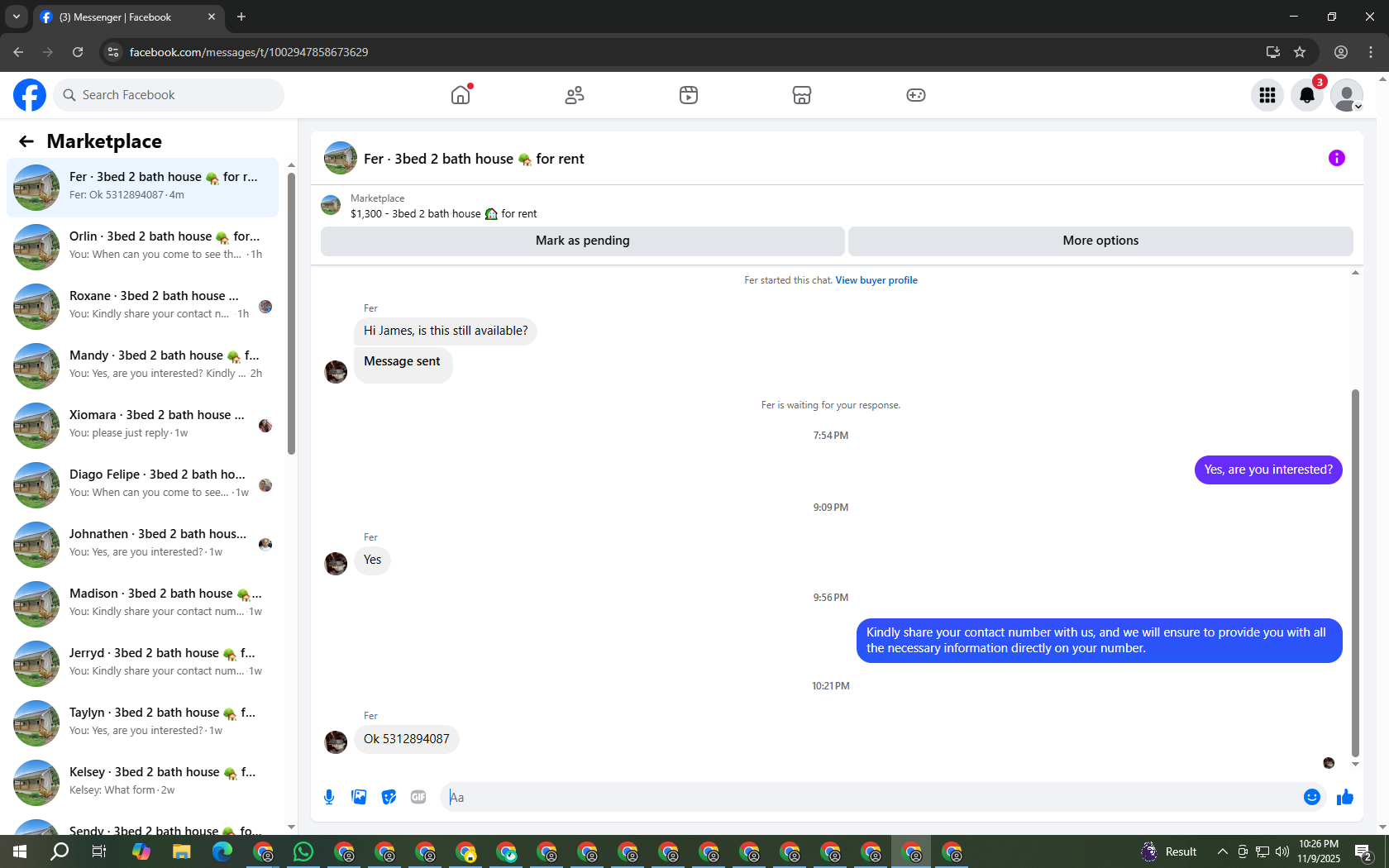1389x868 pixels.
Task: Open the Facebook menu grid icon
Action: (x=1267, y=95)
